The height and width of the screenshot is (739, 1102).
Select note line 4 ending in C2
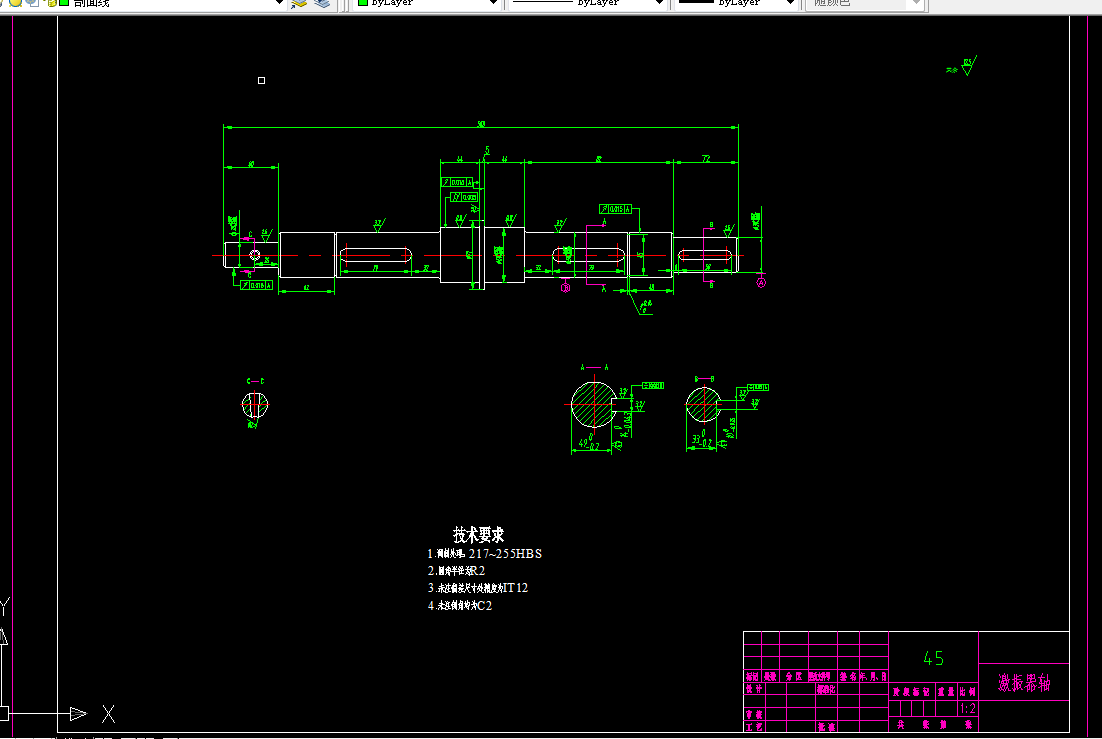tap(460, 605)
